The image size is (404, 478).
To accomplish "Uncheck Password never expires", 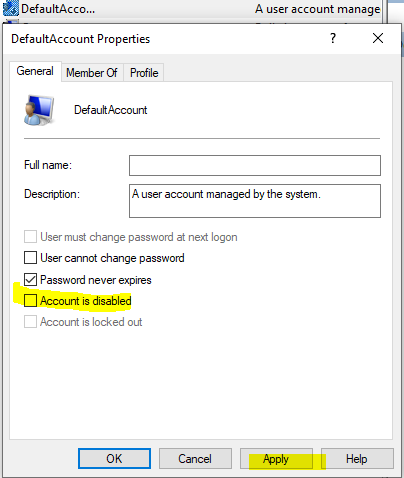I will pos(30,279).
